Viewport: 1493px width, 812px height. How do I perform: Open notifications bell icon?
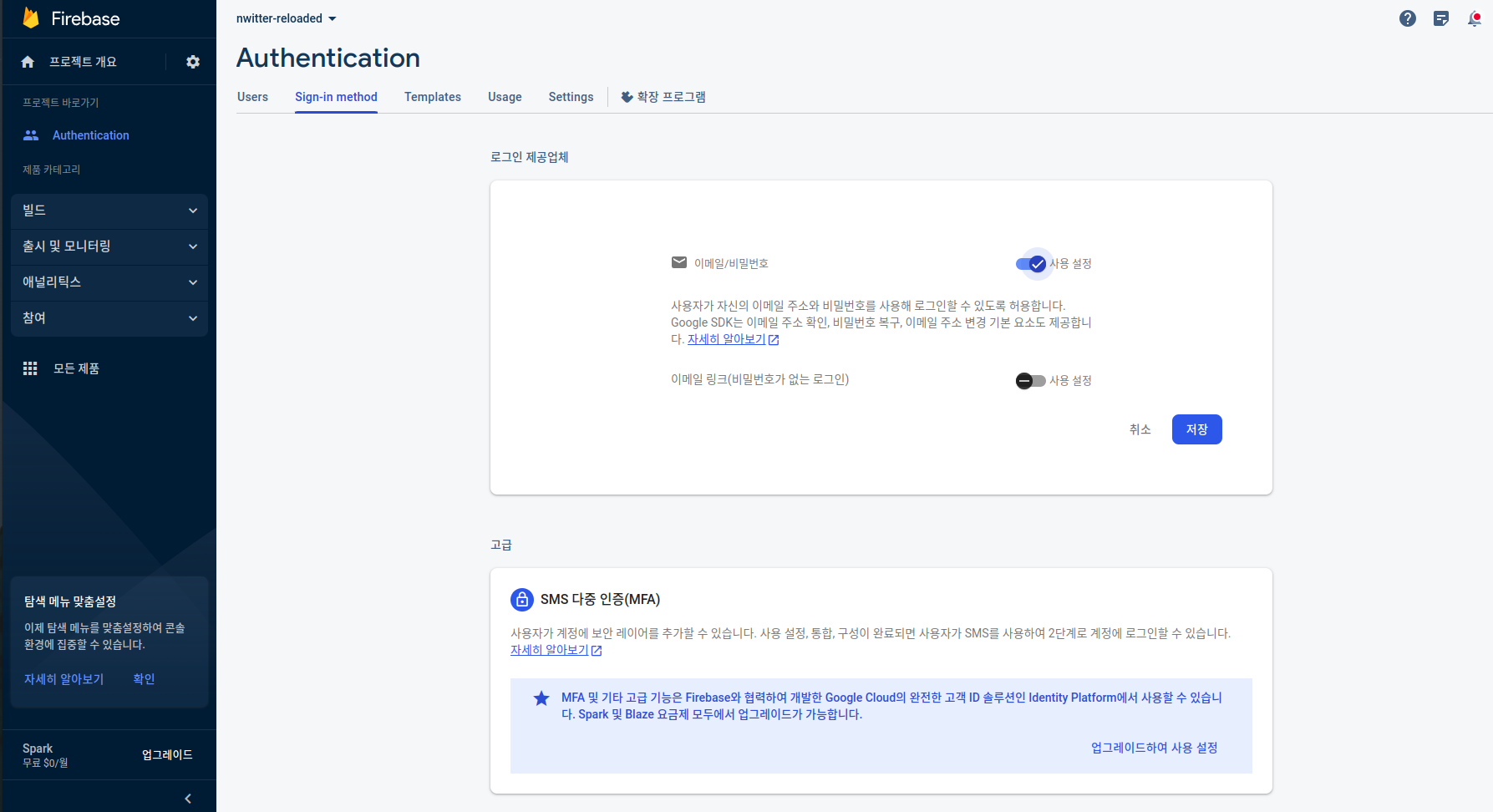(1475, 18)
